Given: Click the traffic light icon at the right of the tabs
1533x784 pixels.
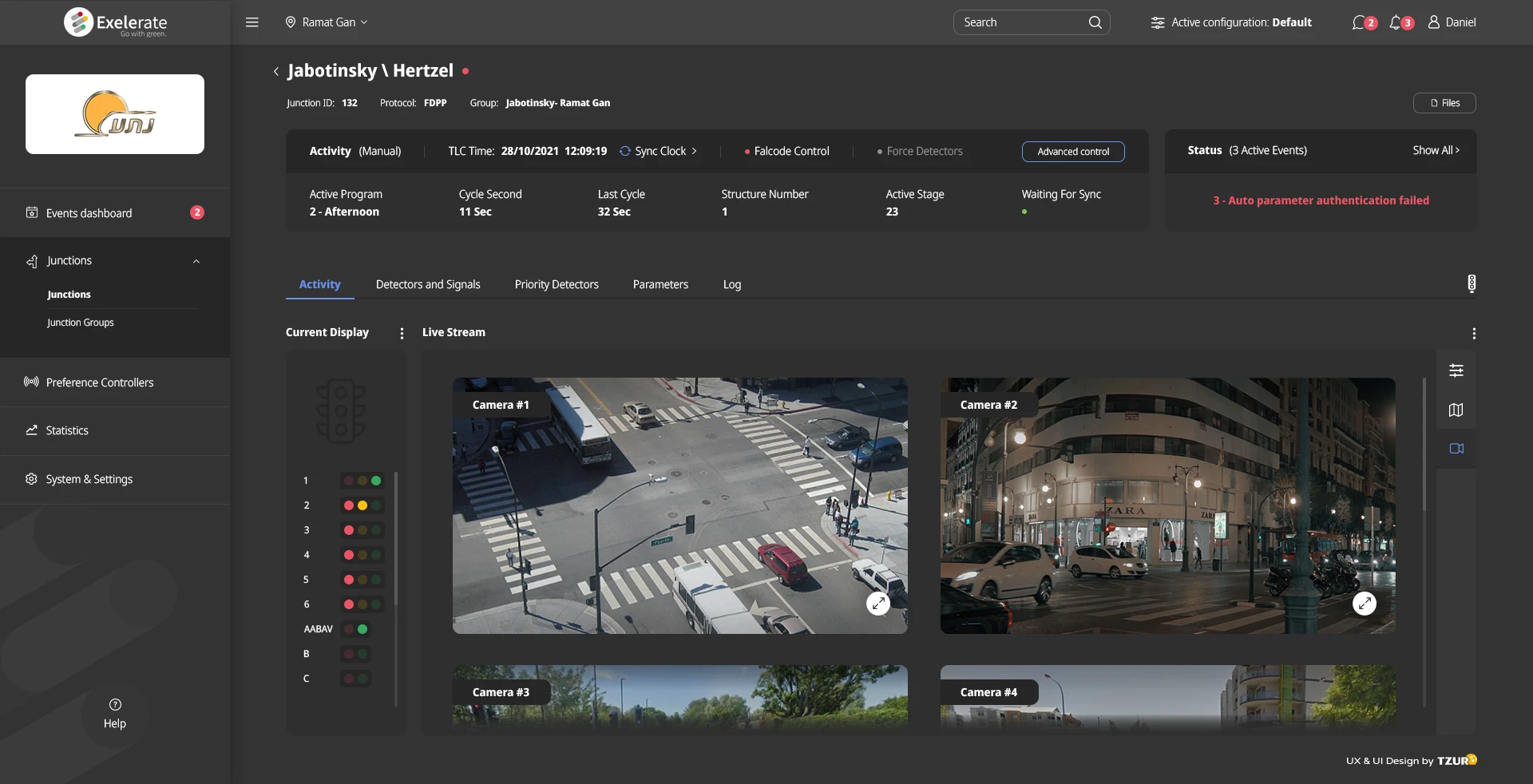Looking at the screenshot, I should (x=1472, y=283).
